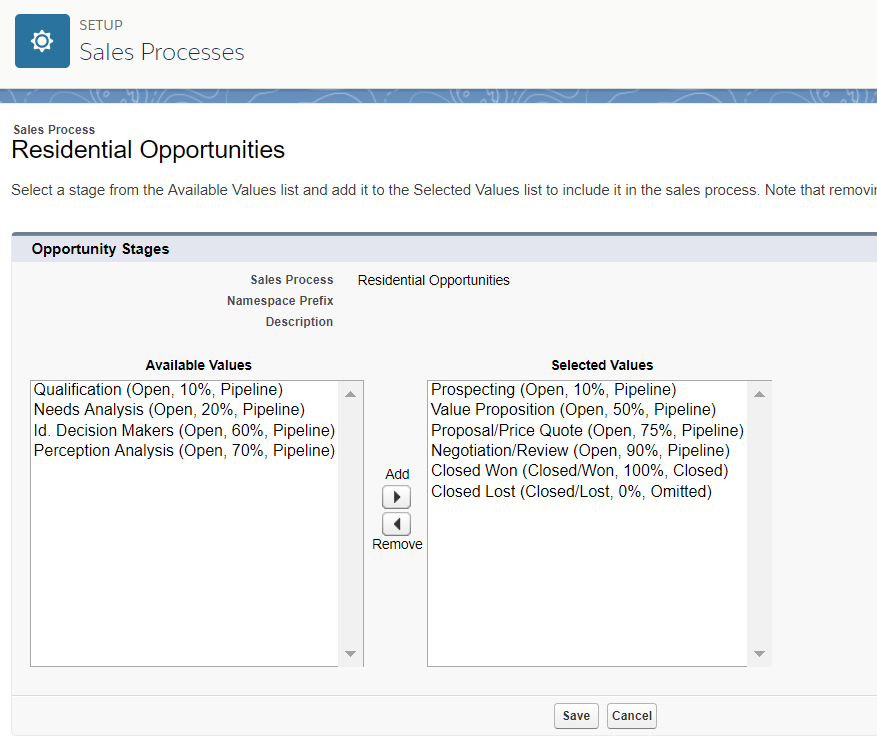This screenshot has height=742, width=877.
Task: Click the Sales Processes page title
Action: (162, 52)
